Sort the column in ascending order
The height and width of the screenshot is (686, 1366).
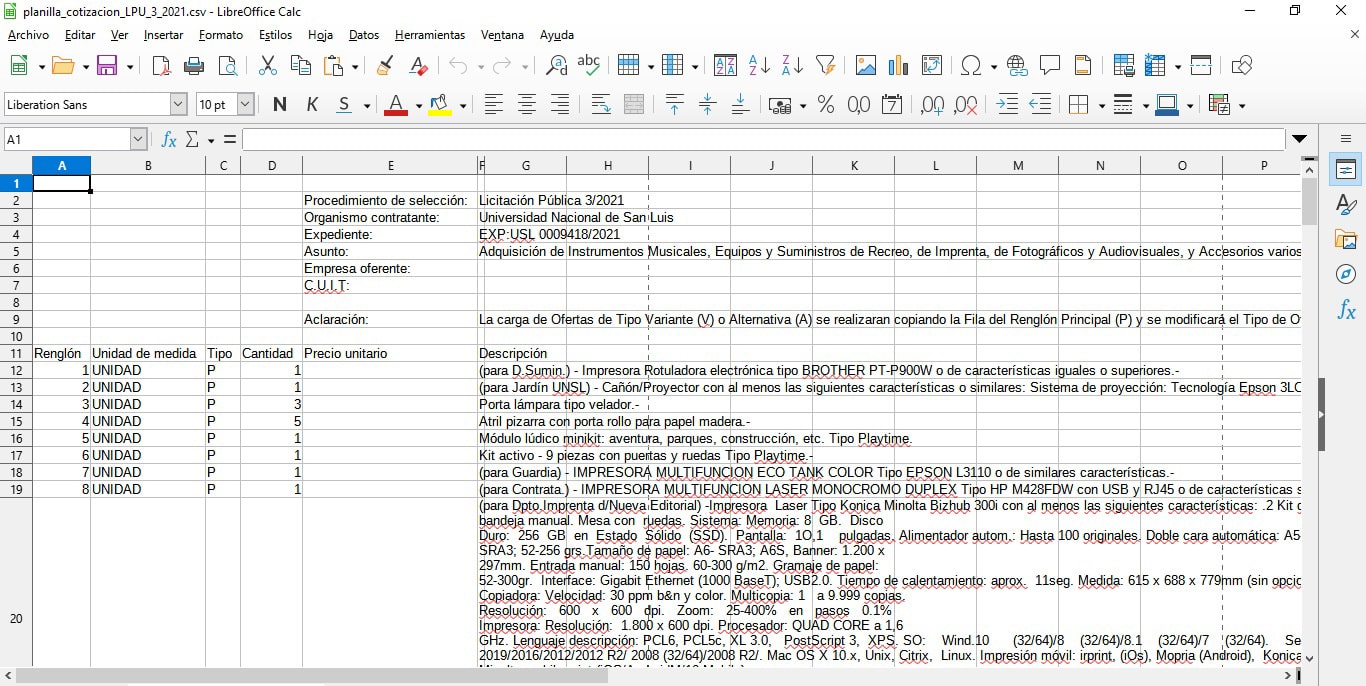(x=759, y=66)
